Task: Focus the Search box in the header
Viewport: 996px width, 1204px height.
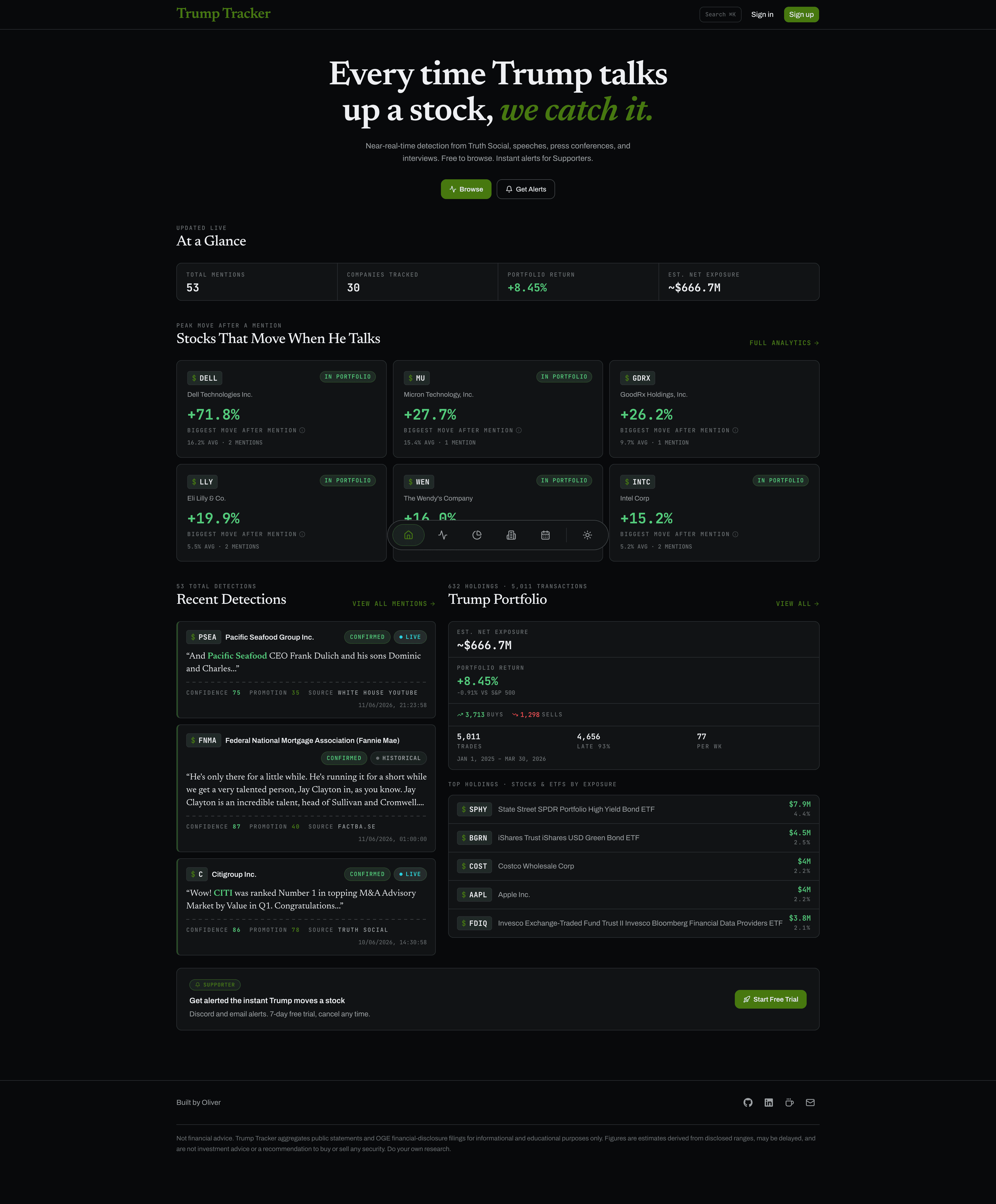Action: [x=720, y=14]
